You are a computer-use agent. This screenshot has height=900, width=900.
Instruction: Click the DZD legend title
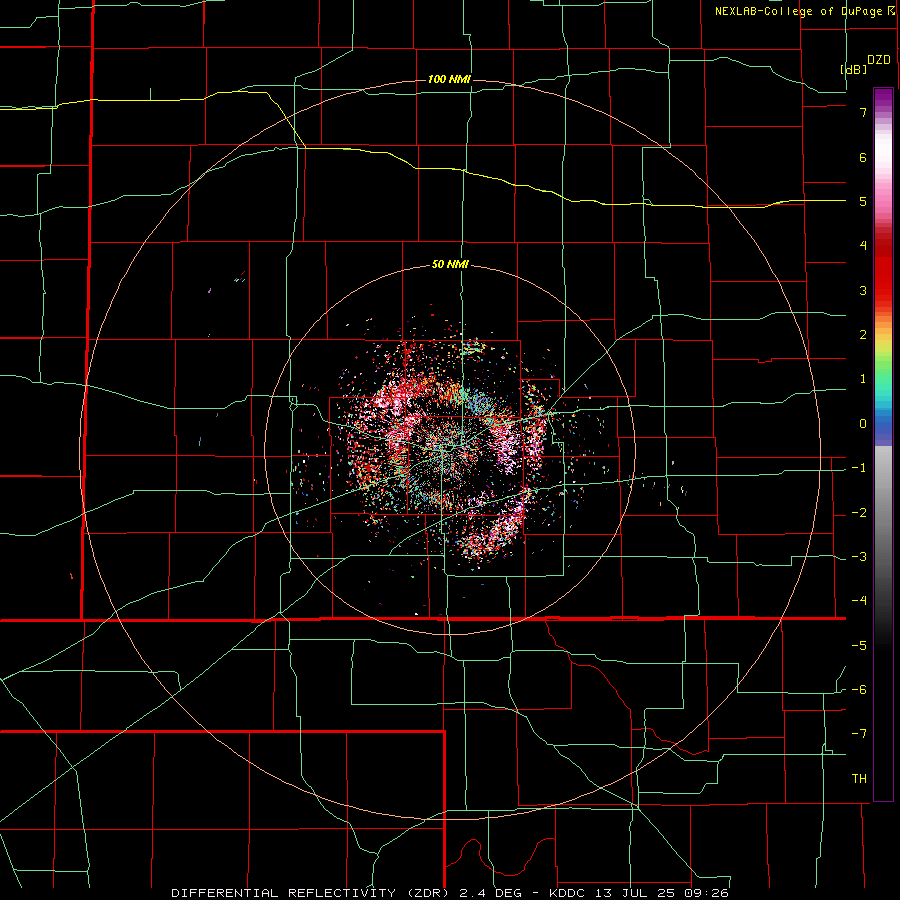tap(879, 60)
